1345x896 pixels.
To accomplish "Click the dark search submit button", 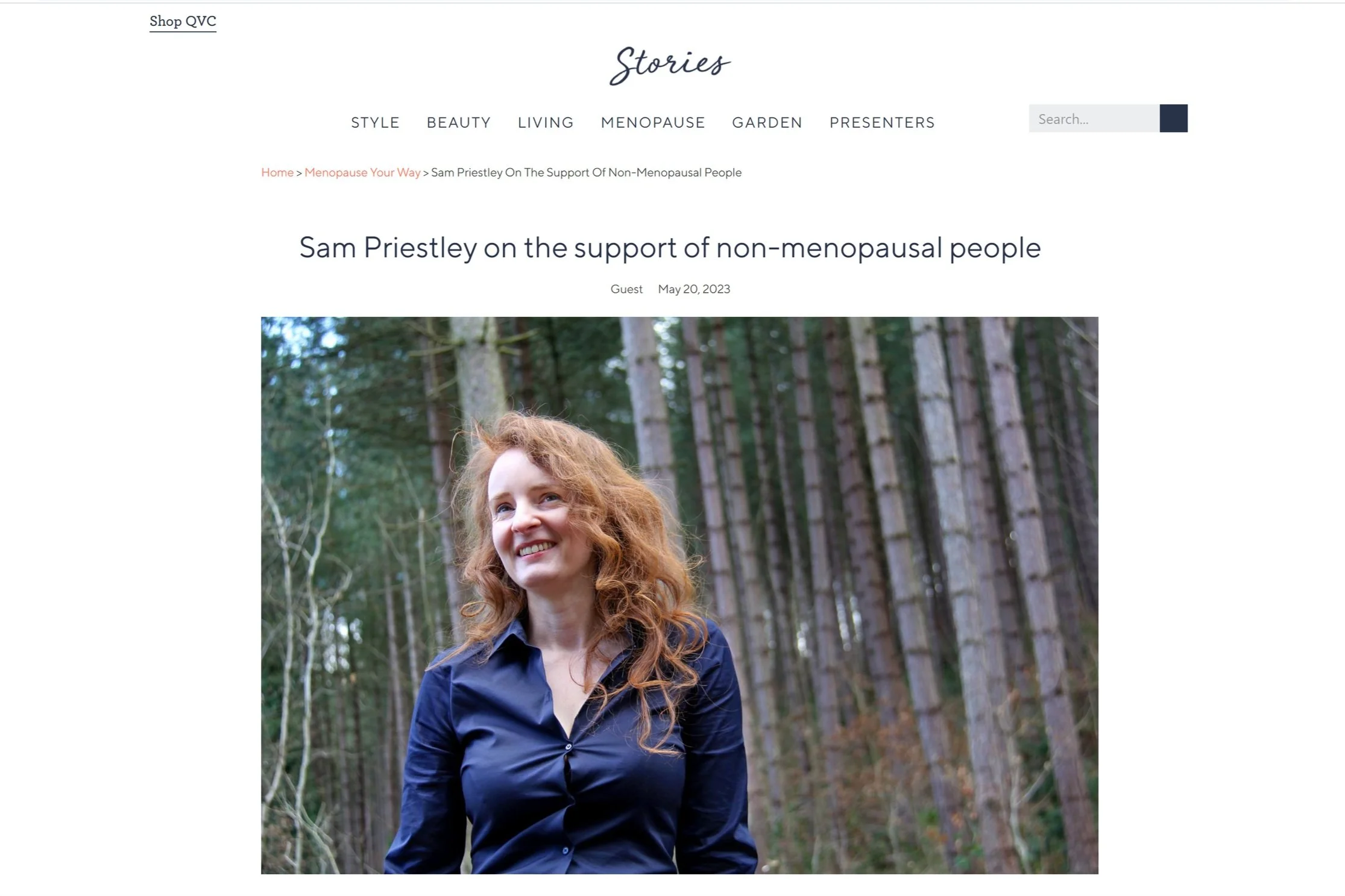I will tap(1173, 118).
